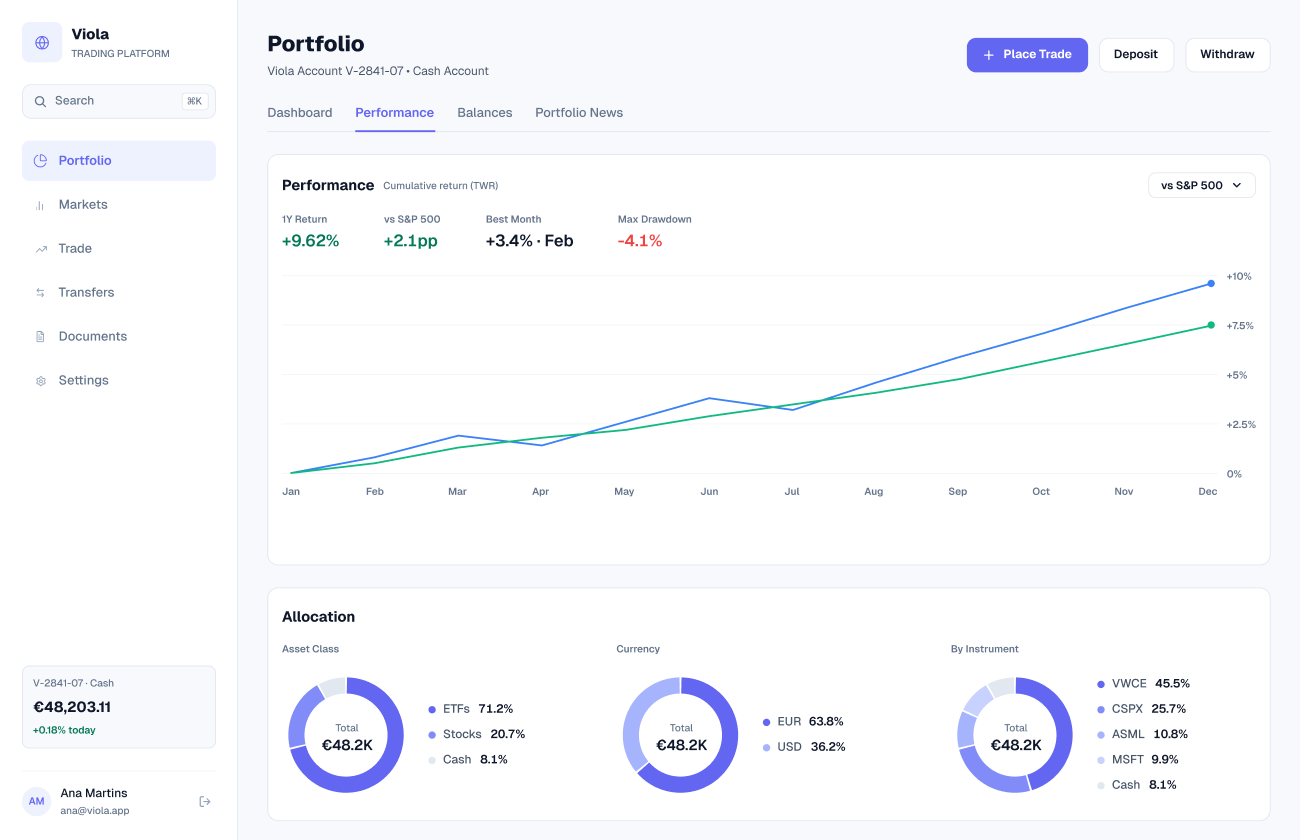This screenshot has width=1300, height=840.
Task: Click the vs S&P 500 value +2.1pp
Action: click(x=411, y=241)
